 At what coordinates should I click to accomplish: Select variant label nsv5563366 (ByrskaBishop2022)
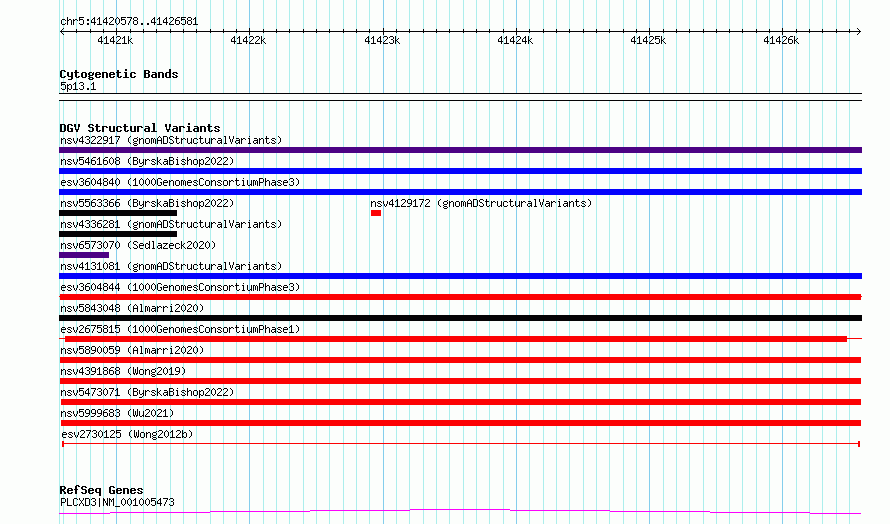[x=147, y=203]
